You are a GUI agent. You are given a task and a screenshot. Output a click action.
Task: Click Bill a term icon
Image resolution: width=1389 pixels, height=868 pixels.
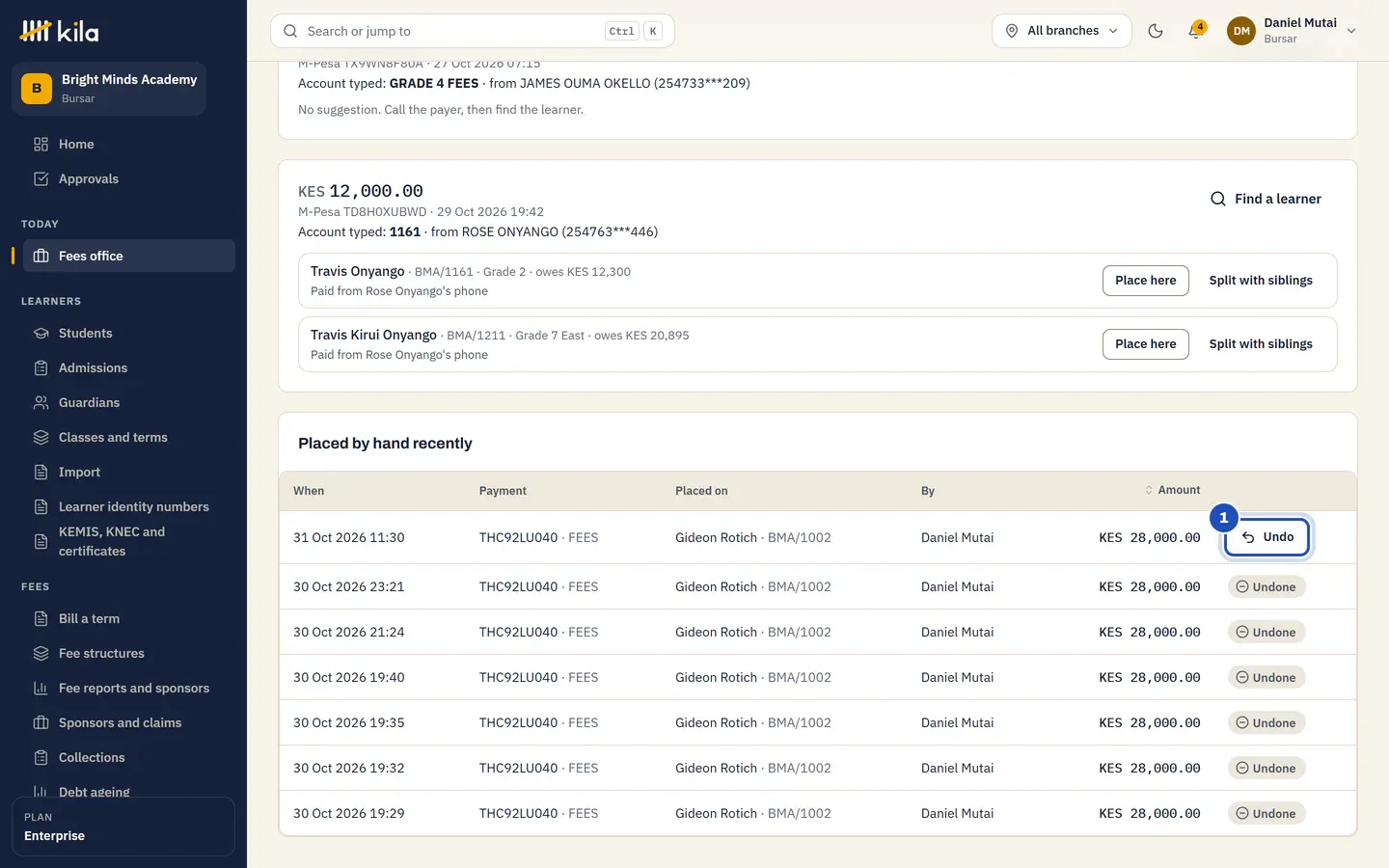tap(41, 619)
